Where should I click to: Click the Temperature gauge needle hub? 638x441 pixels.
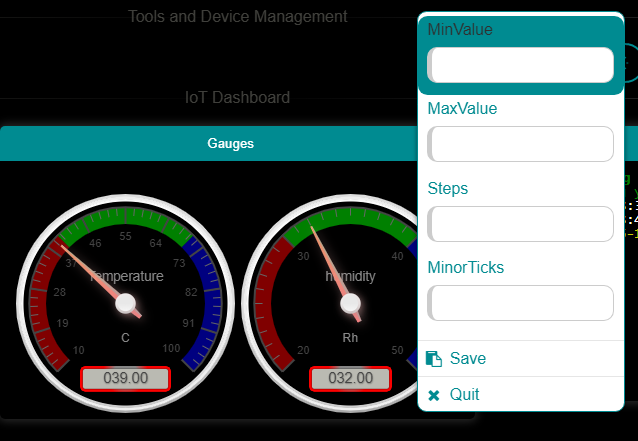point(125,303)
